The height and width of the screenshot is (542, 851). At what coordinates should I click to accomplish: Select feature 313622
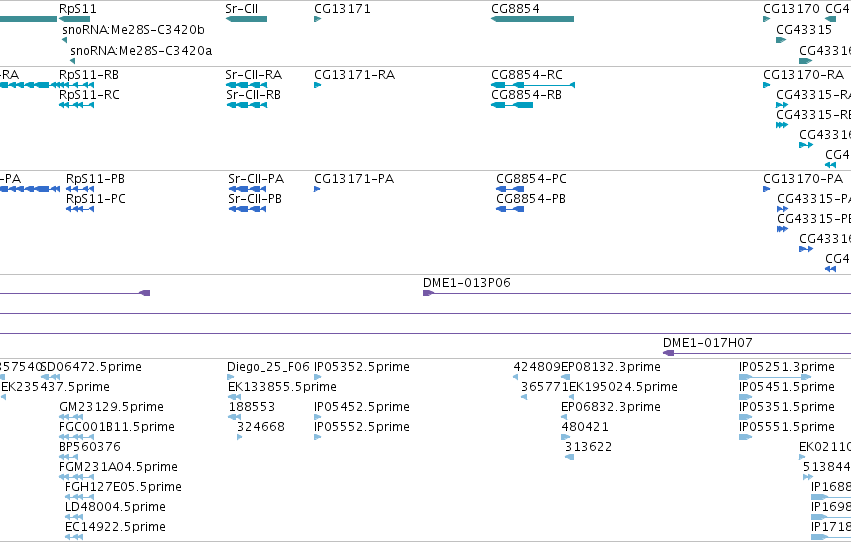coord(588,447)
